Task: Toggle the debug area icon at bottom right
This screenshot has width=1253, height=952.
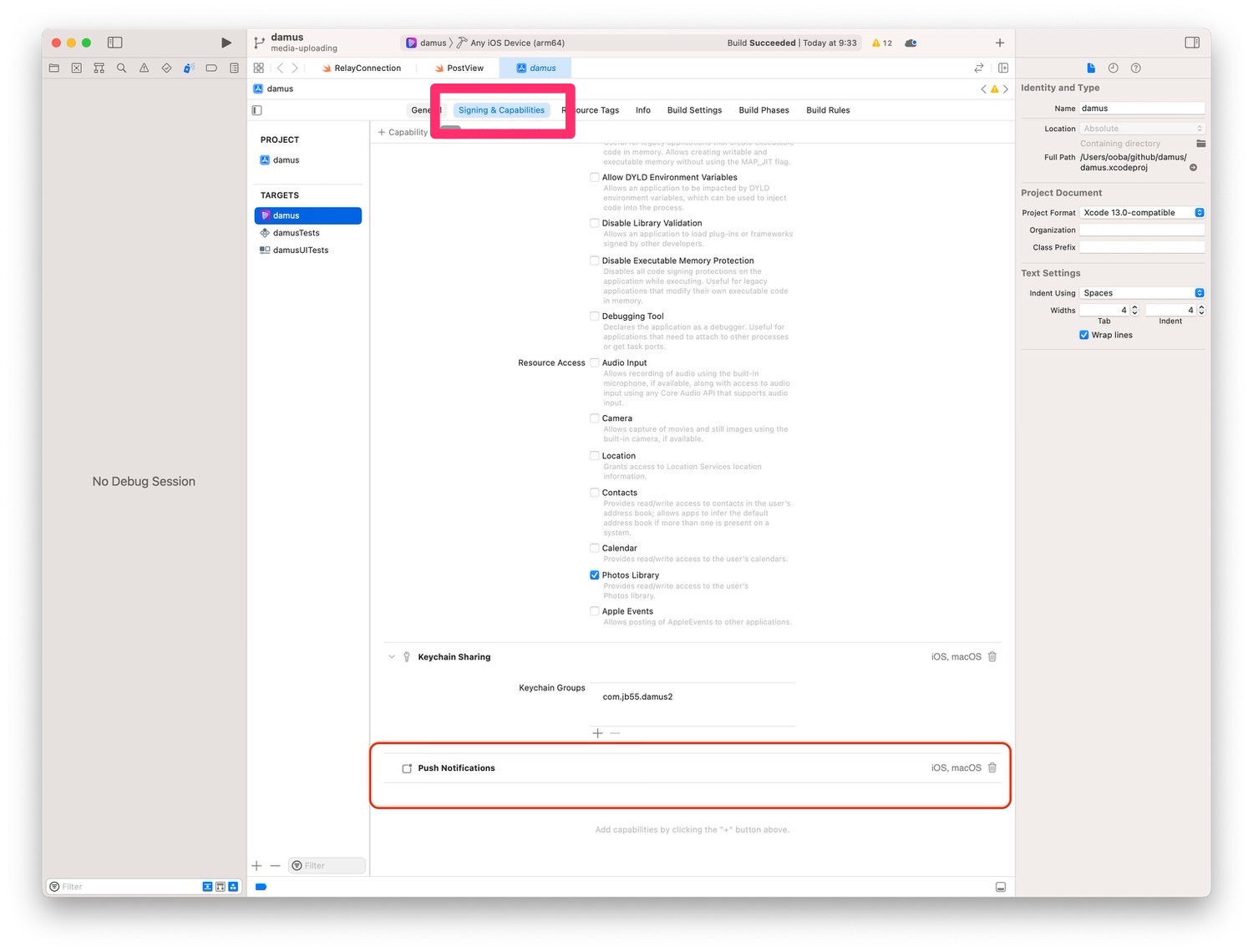Action: [1001, 888]
